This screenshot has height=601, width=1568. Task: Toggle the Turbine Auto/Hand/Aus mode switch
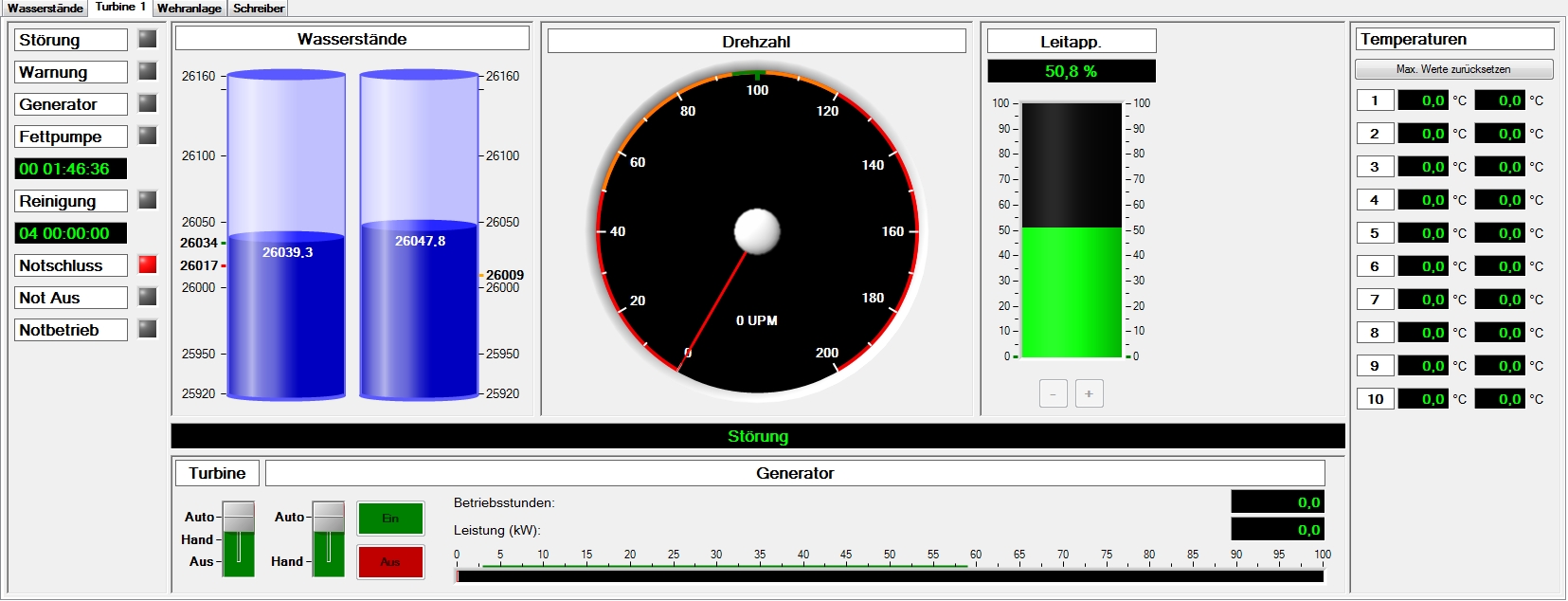(x=239, y=538)
